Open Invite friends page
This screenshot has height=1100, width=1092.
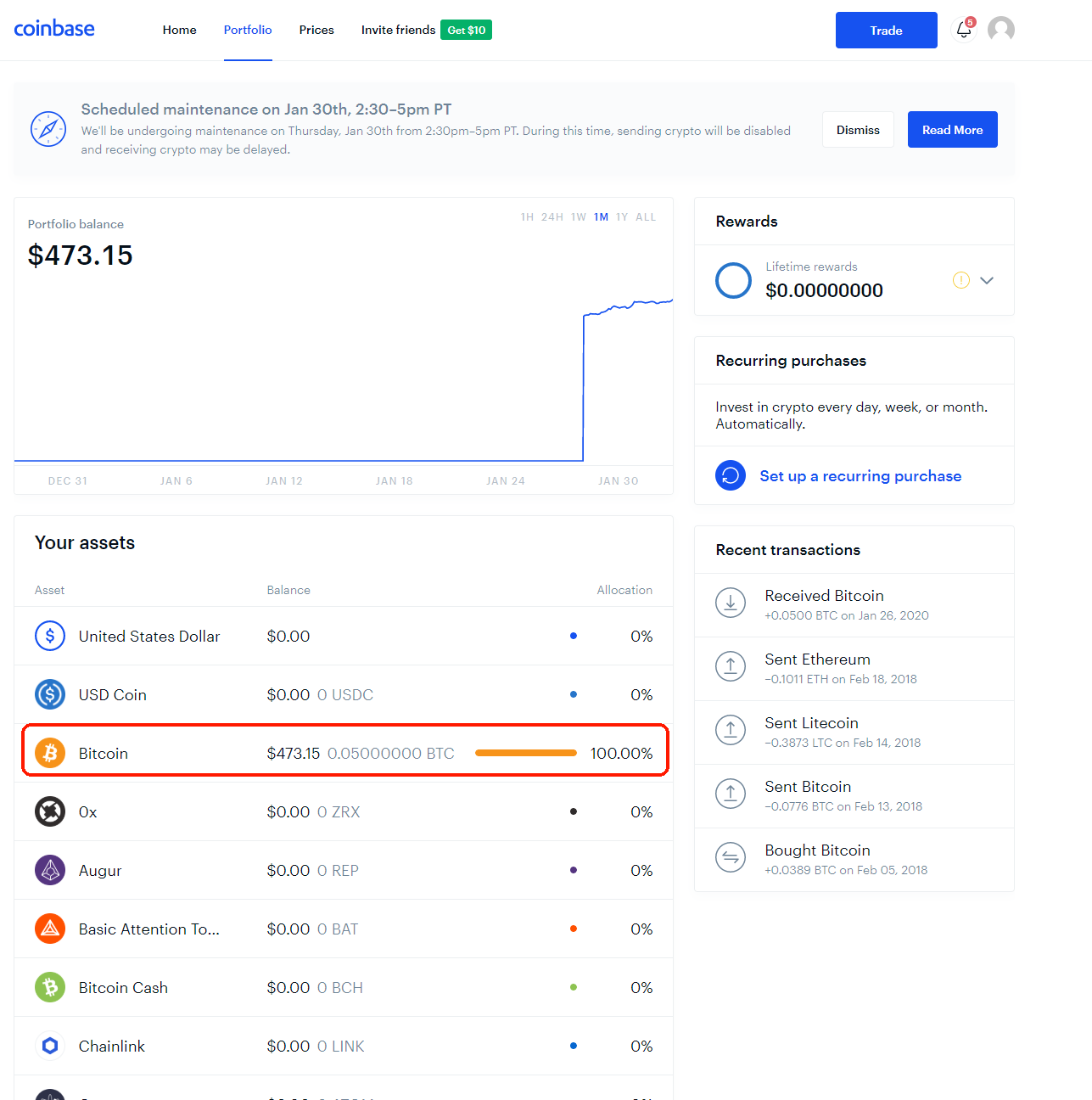398,30
